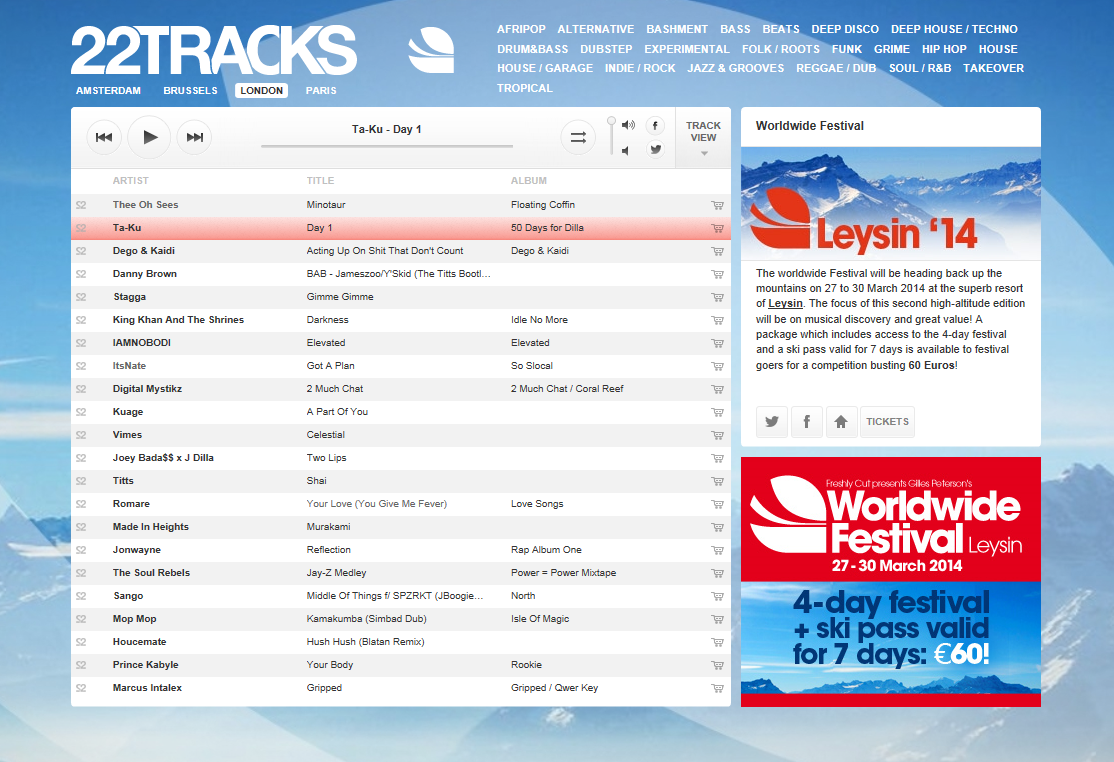Click the Twitter icon in Worldwide Festival panel
The width and height of the screenshot is (1114, 762).
point(772,422)
